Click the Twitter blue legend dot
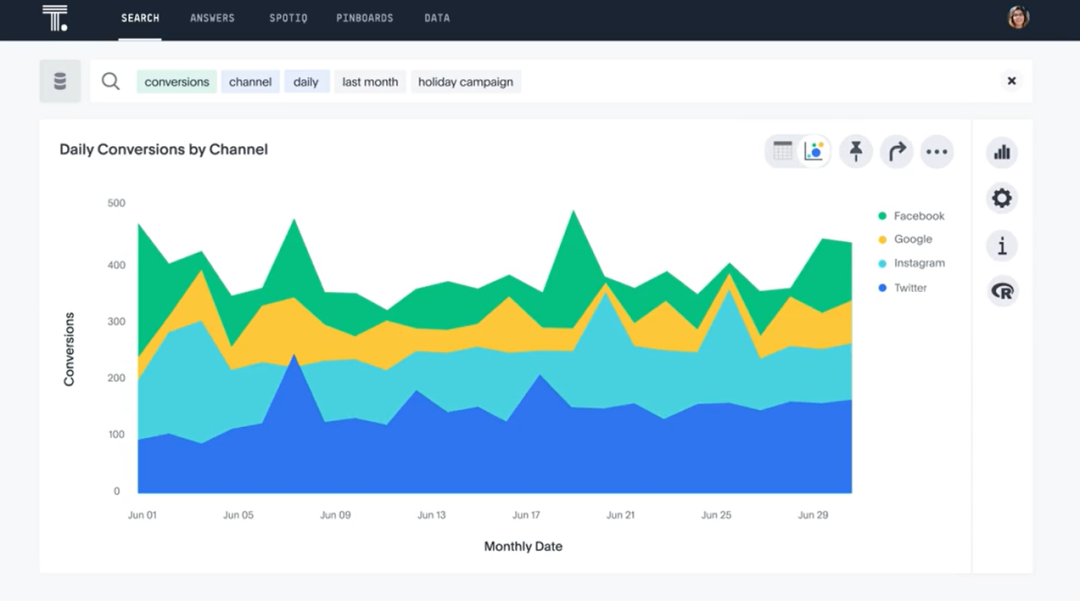The width and height of the screenshot is (1080, 601). pyautogui.click(x=882, y=288)
